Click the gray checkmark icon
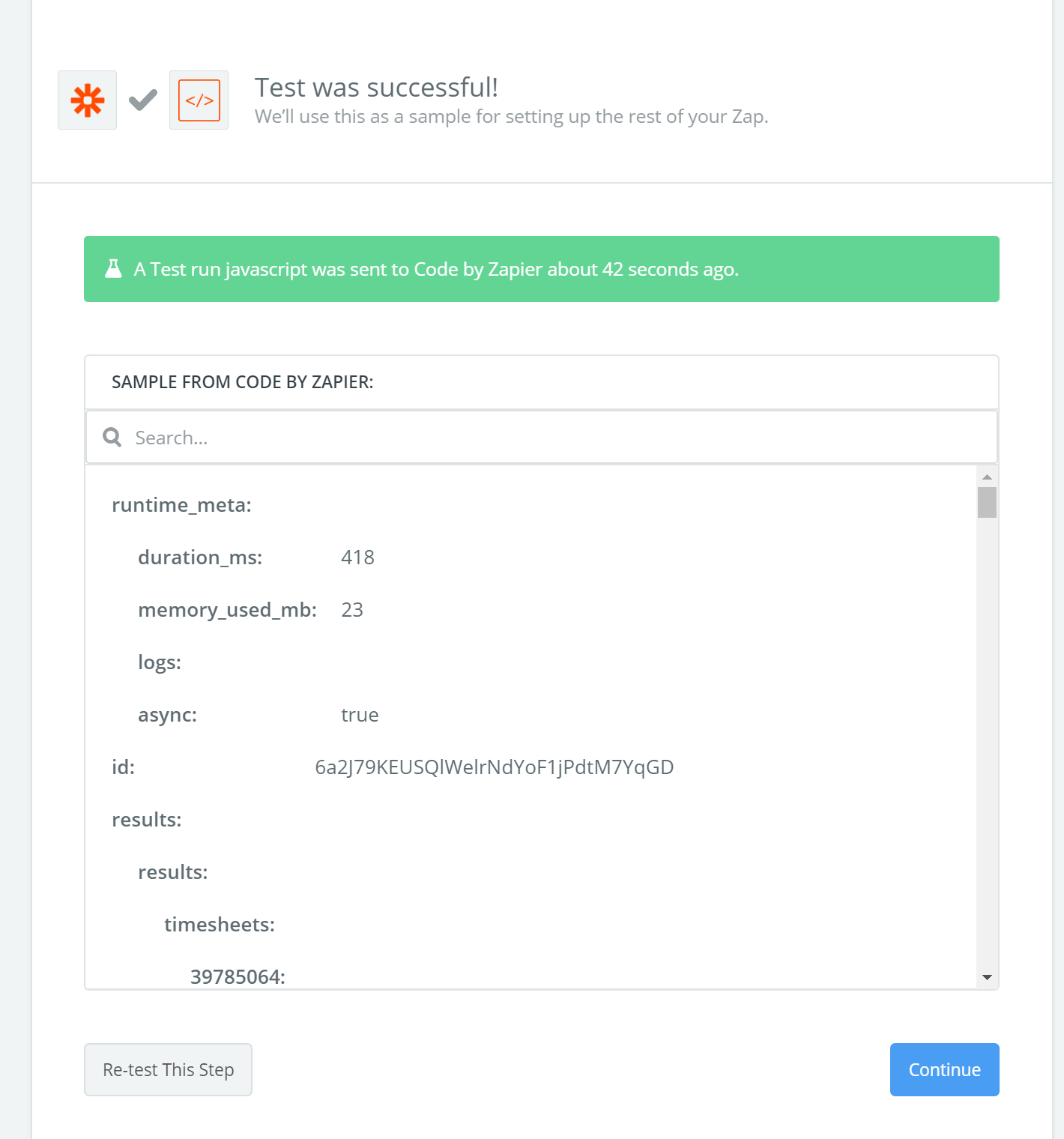This screenshot has width=1064, height=1139. (x=143, y=100)
